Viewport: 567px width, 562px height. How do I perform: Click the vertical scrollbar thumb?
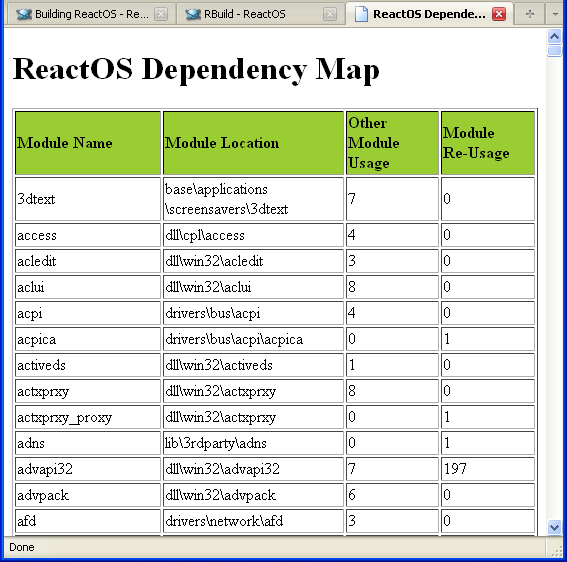(x=554, y=51)
